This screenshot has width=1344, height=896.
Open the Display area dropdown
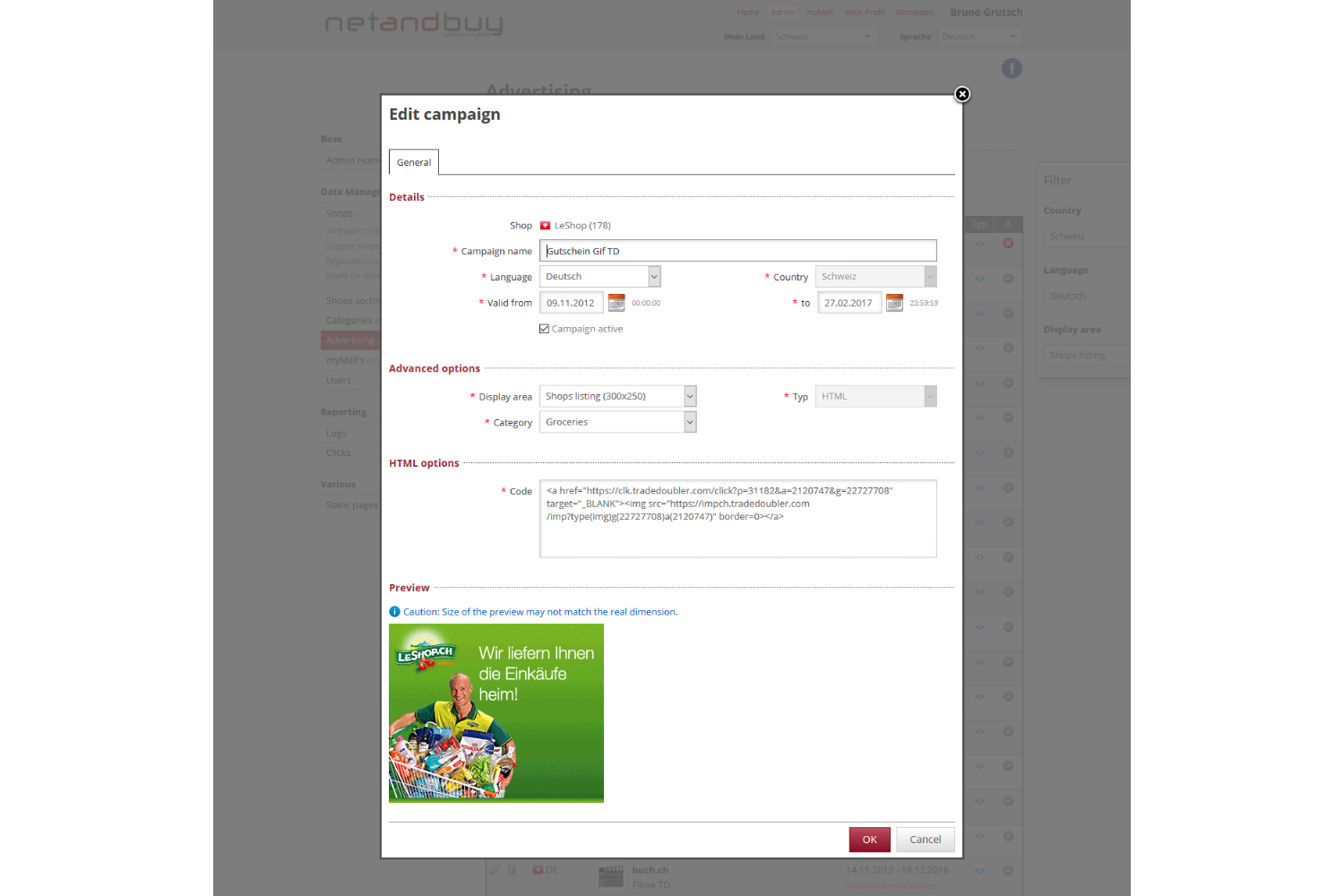pos(690,396)
